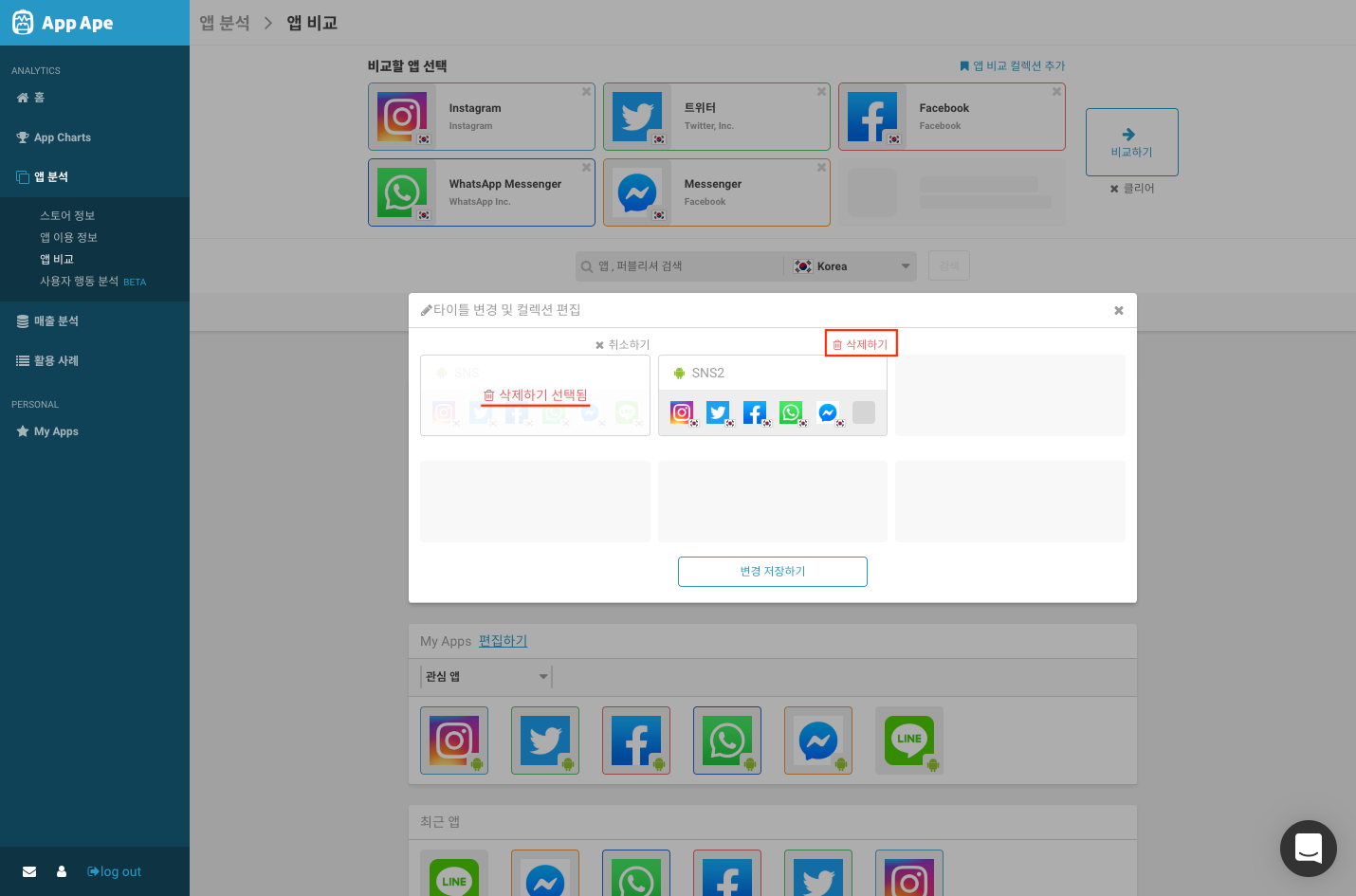Click the user profile icon
This screenshot has height=896, width=1356.
62,871
